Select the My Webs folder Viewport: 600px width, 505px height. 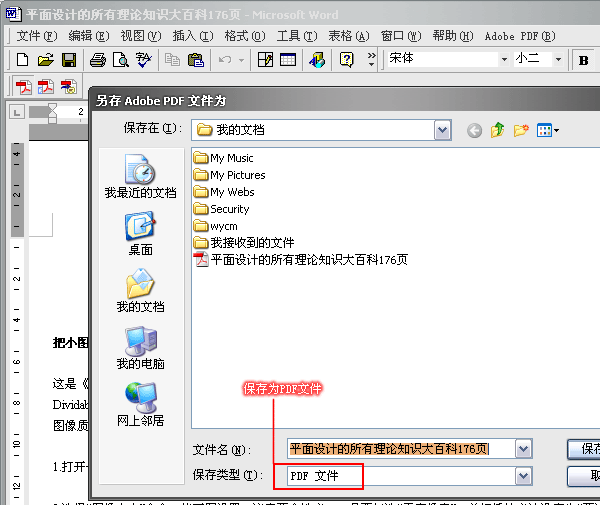(224, 192)
